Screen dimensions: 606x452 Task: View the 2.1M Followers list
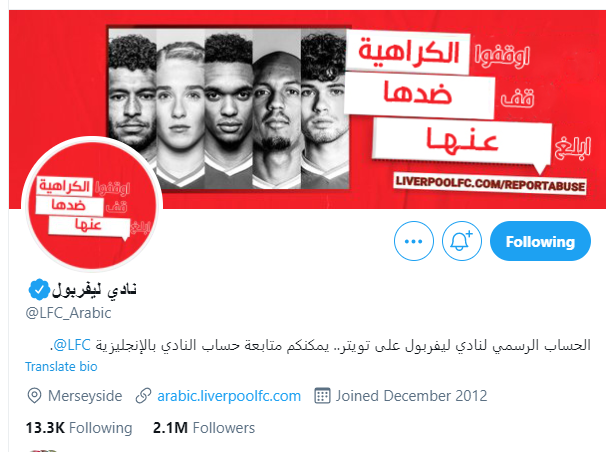pyautogui.click(x=204, y=428)
